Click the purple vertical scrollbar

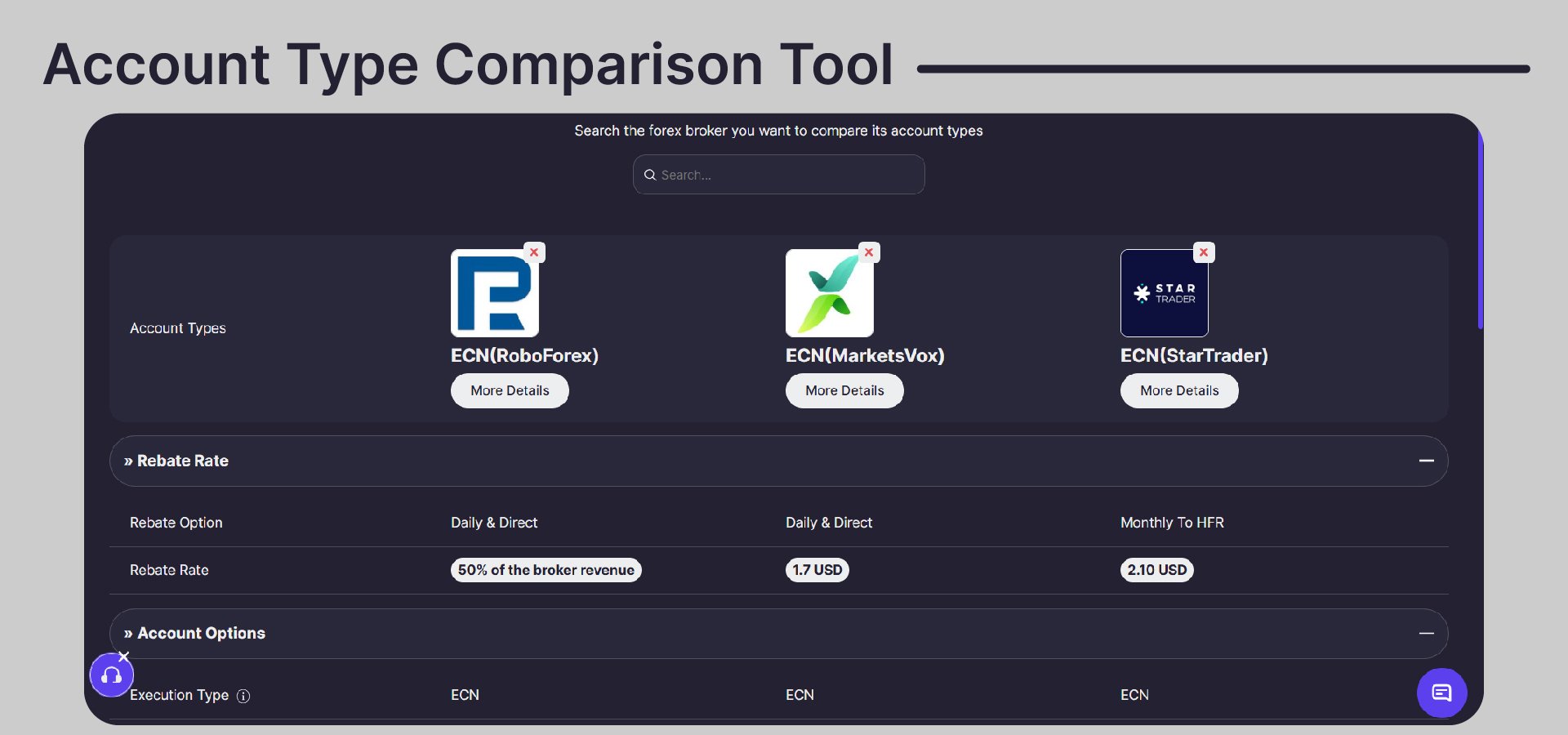(1481, 229)
